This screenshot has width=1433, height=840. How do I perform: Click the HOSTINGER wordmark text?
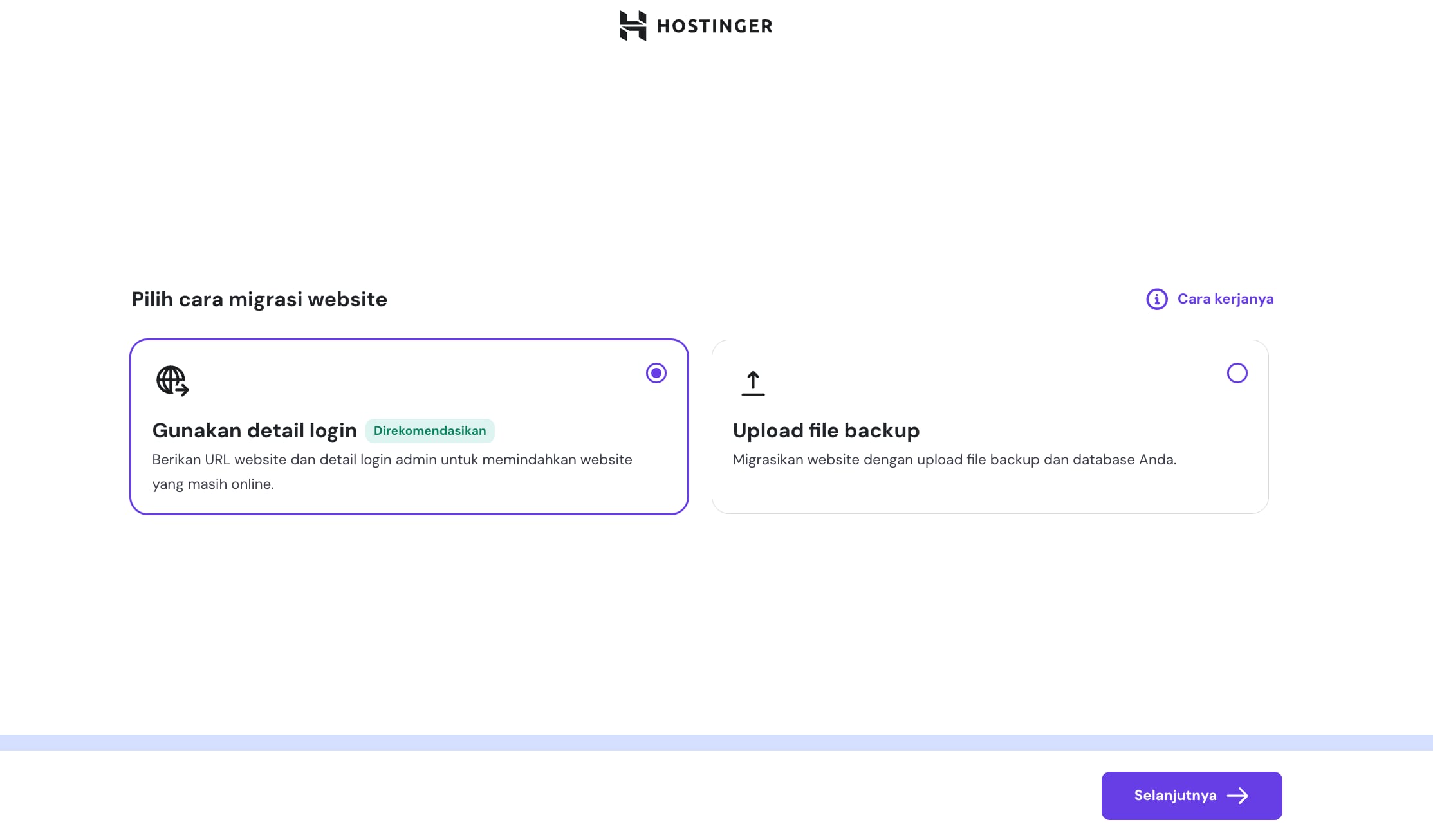point(714,26)
